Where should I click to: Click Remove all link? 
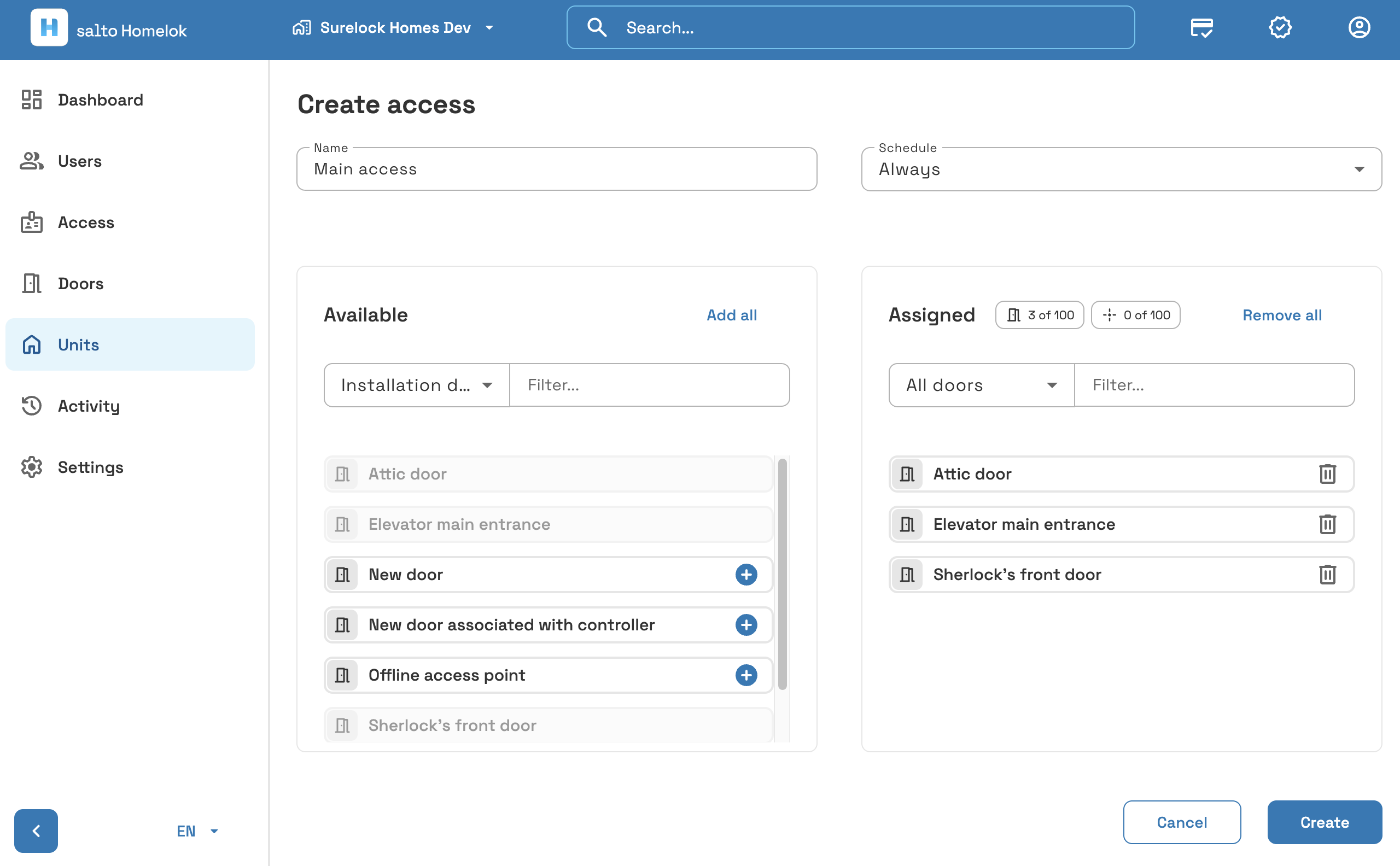[x=1281, y=315]
